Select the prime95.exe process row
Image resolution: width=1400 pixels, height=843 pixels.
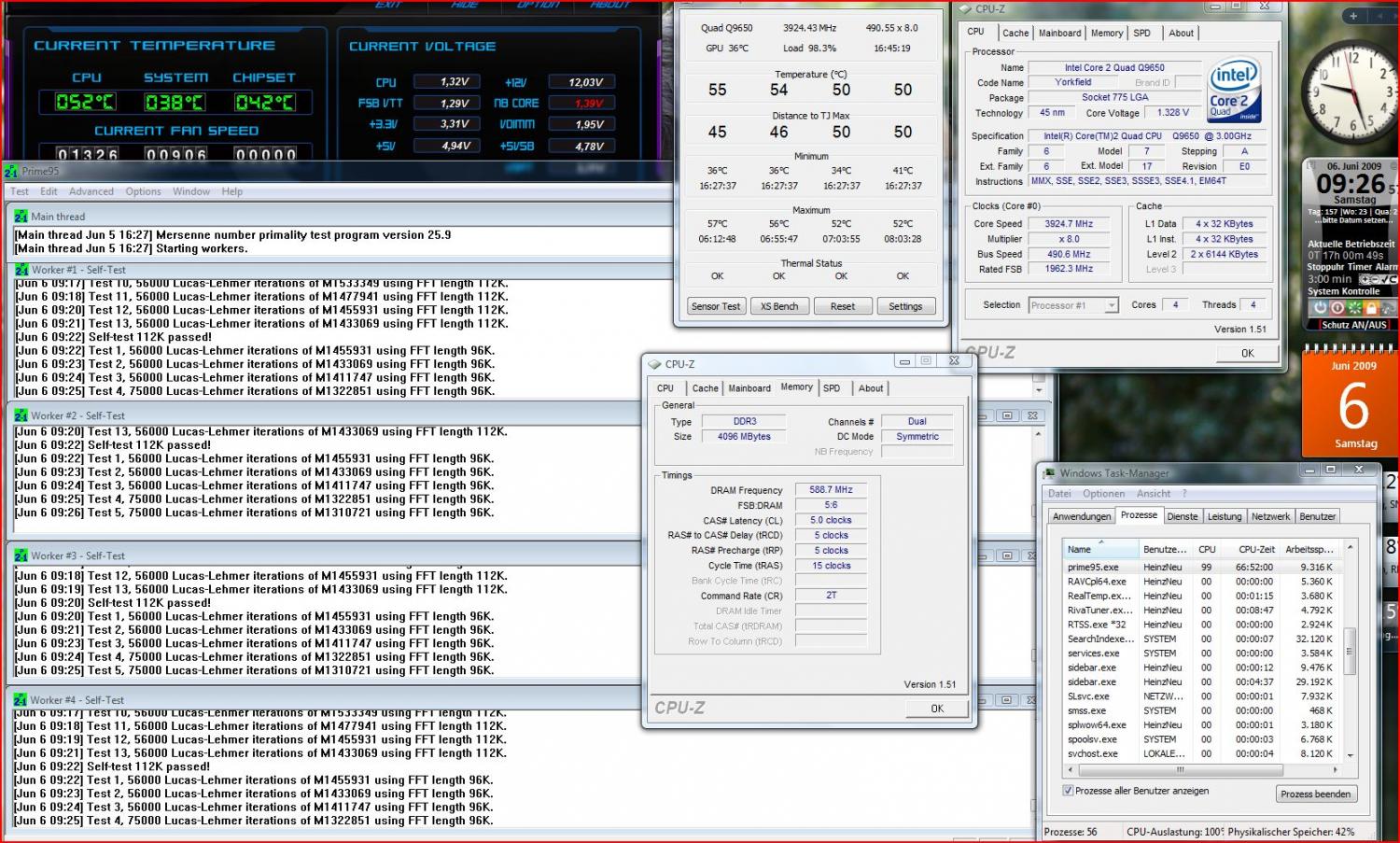[1202, 567]
